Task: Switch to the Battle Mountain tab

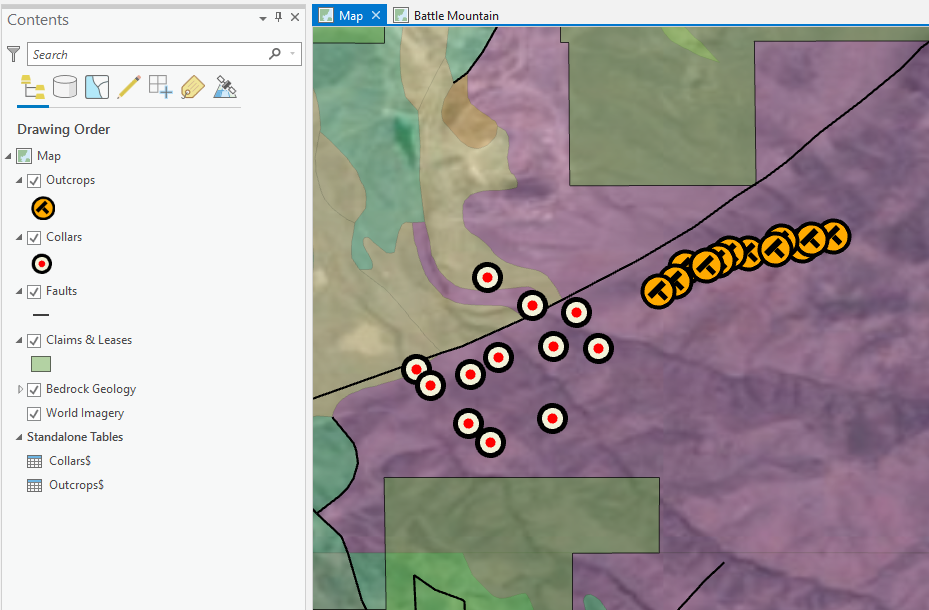Action: click(456, 15)
